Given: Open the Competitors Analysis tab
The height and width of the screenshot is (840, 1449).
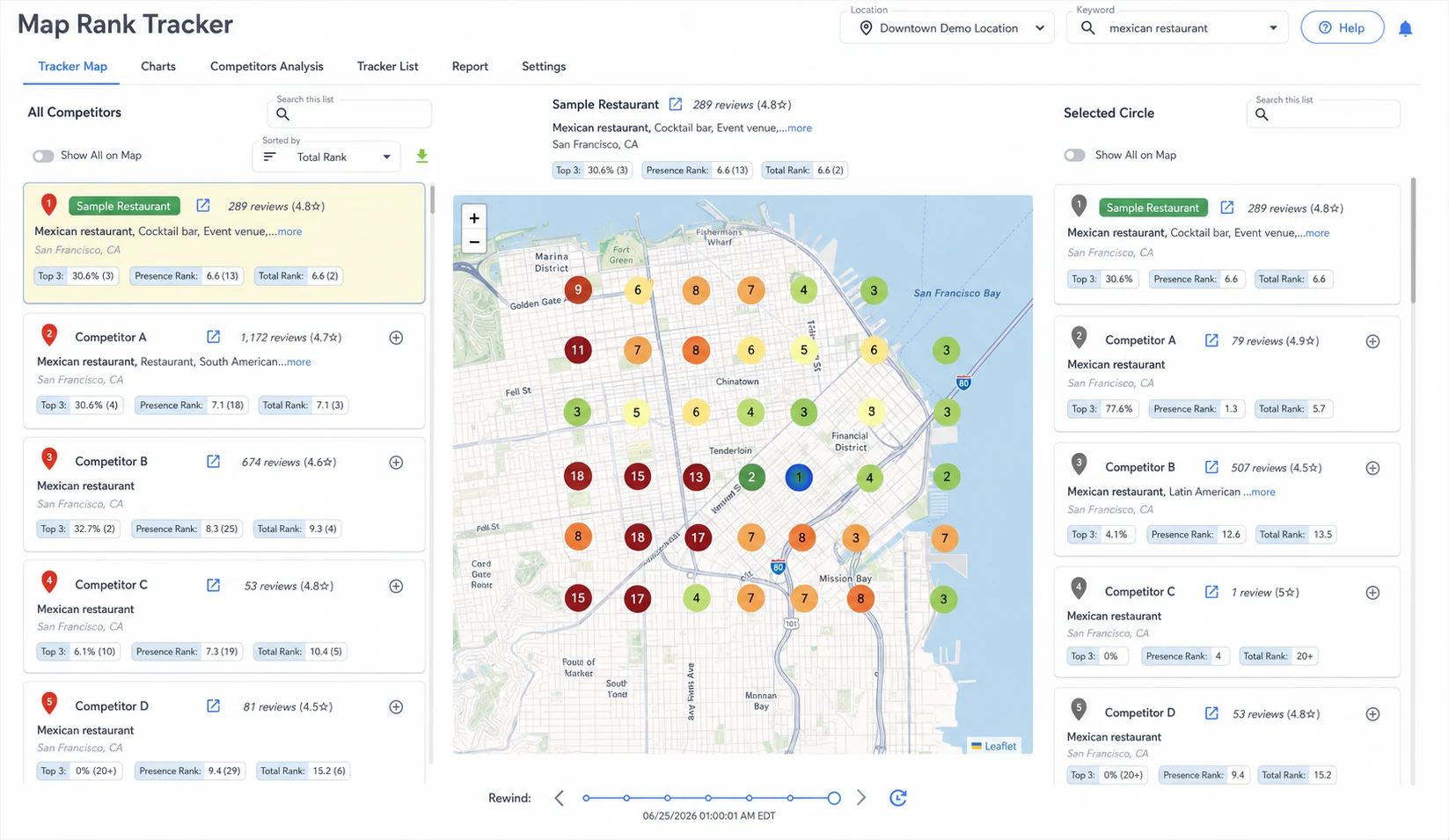Looking at the screenshot, I should point(267,66).
